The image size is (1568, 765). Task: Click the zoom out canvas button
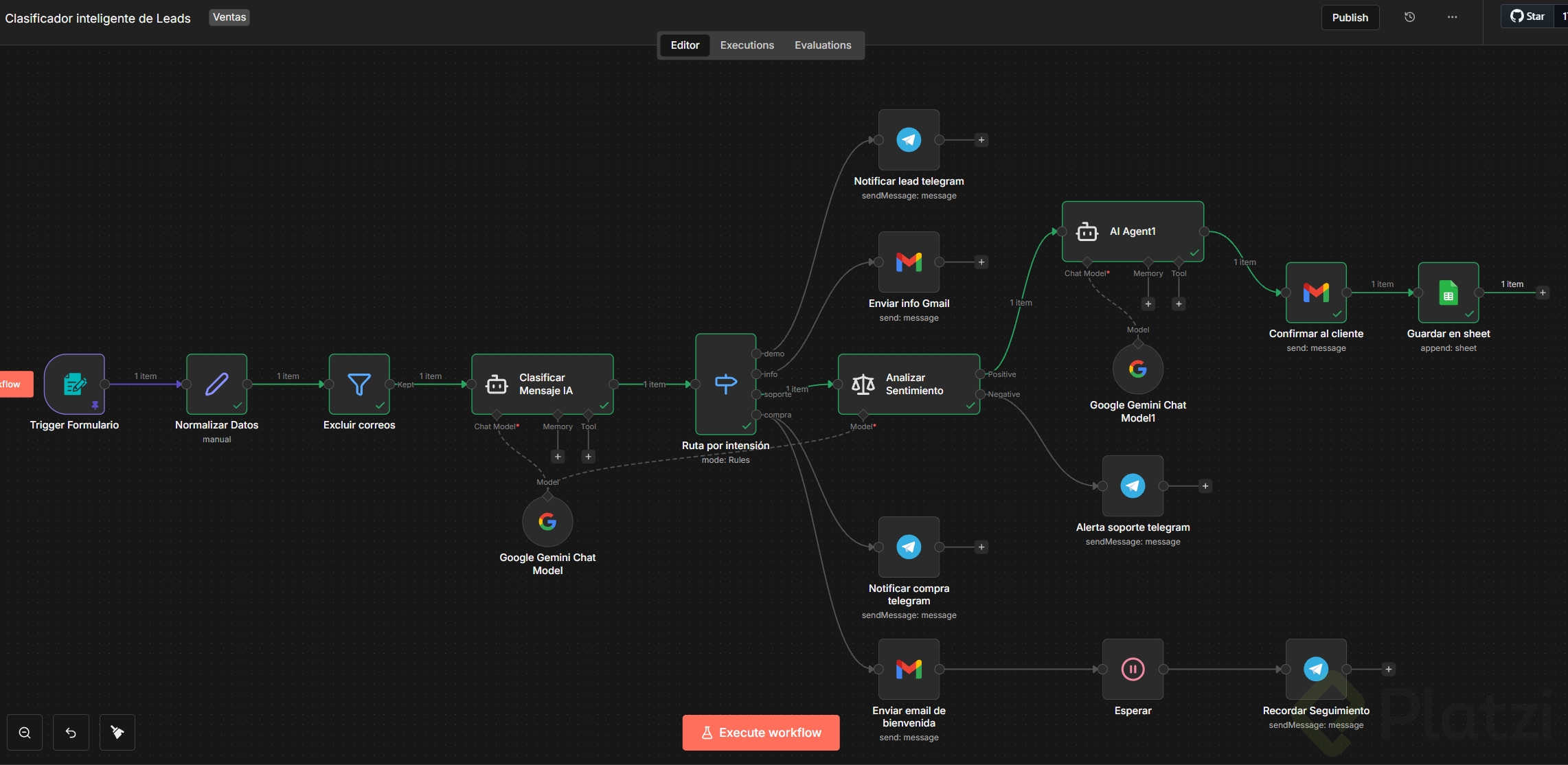pos(25,733)
